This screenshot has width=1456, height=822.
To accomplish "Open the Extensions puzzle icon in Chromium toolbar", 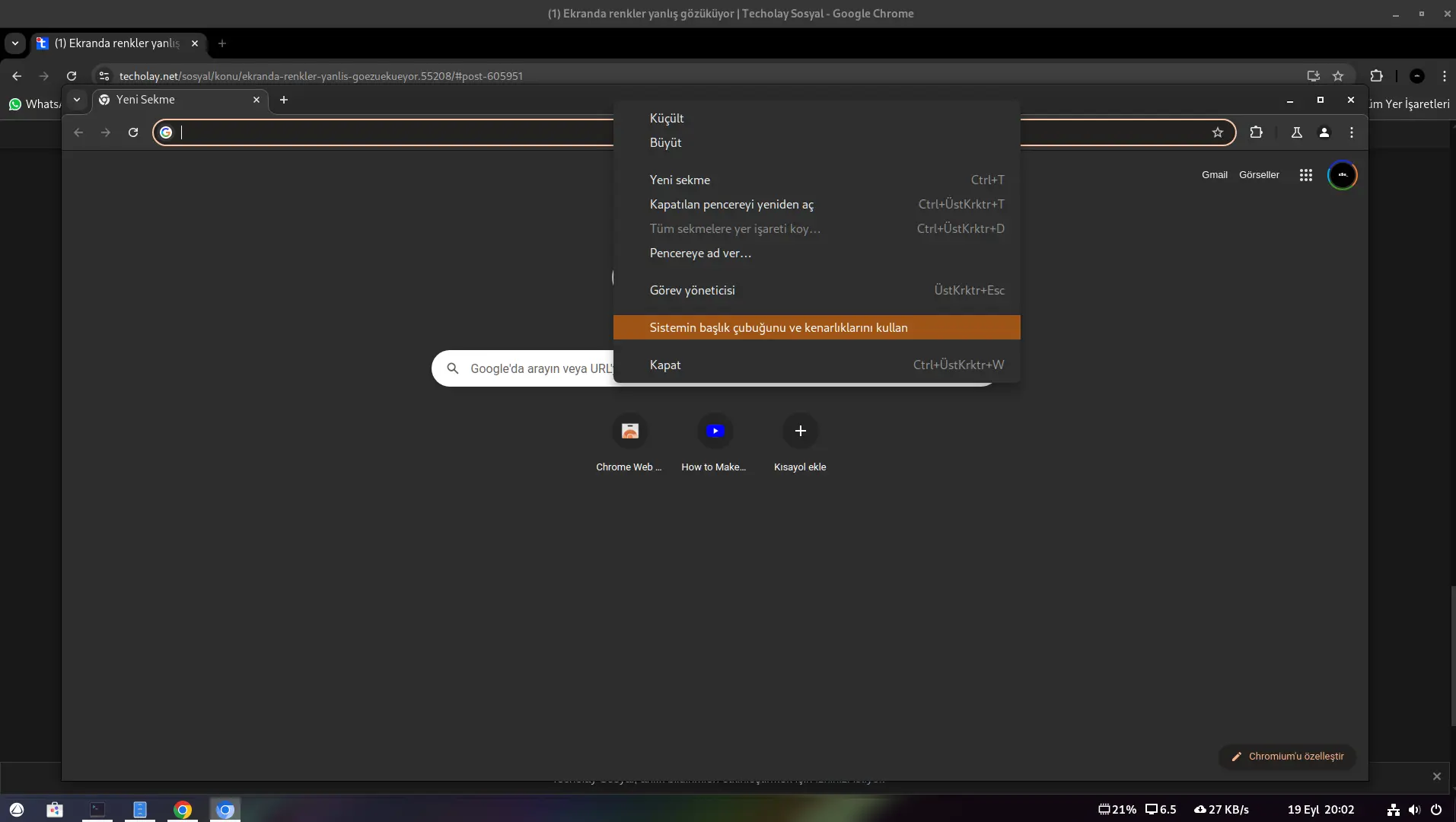I will pyautogui.click(x=1256, y=132).
